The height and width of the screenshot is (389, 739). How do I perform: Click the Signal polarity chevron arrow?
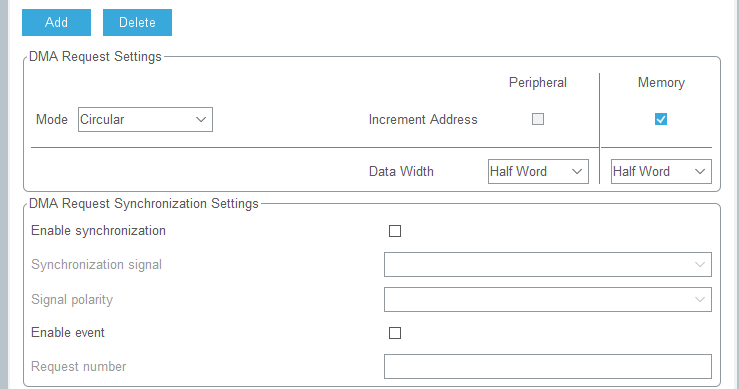click(x=700, y=299)
